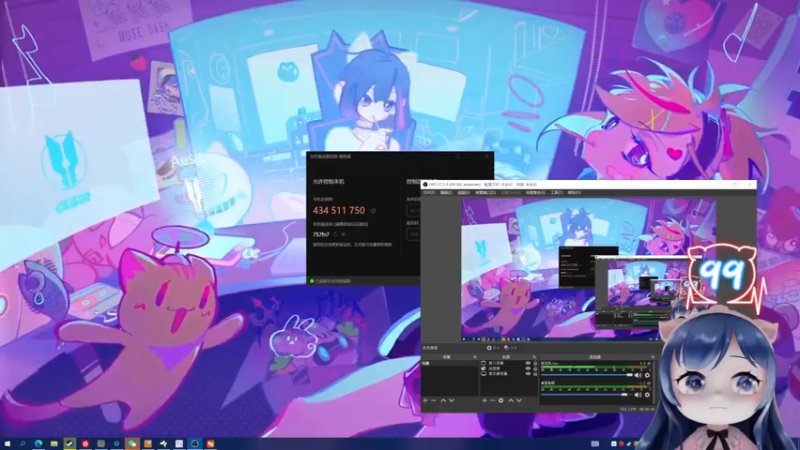
Task: Open the View menu in OBS
Action: click(464, 193)
